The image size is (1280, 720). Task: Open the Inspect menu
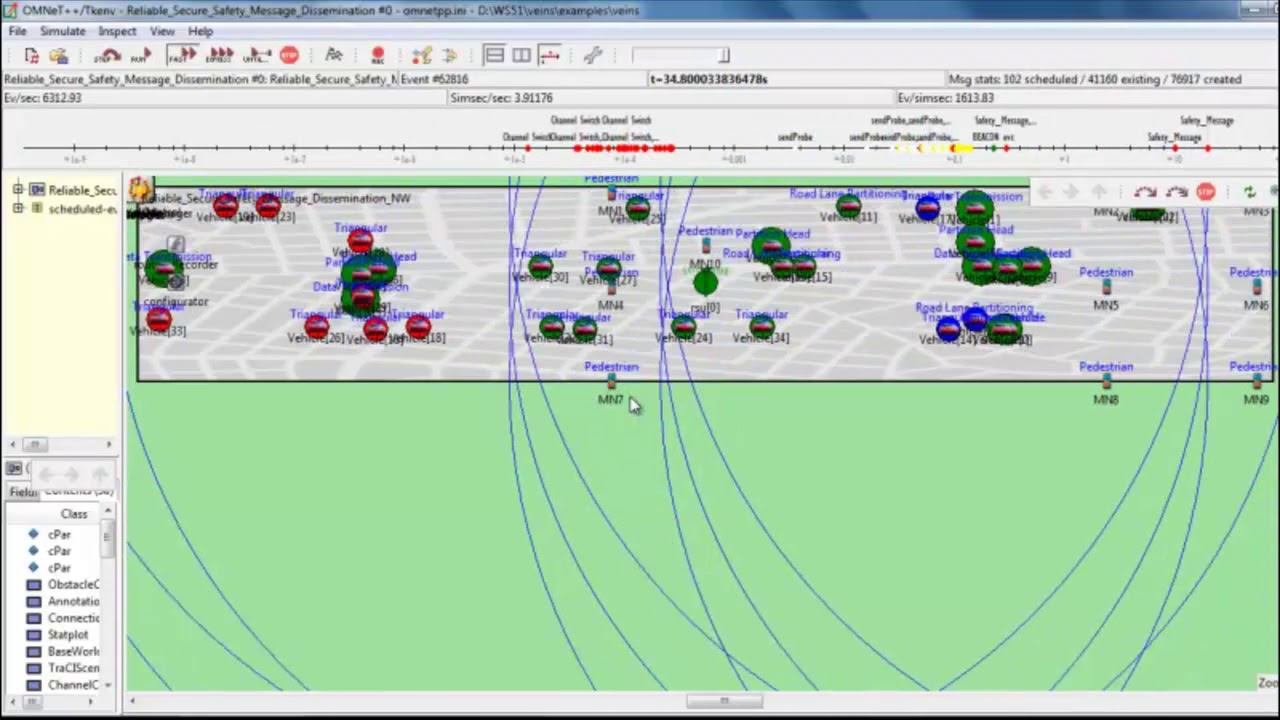(x=117, y=31)
